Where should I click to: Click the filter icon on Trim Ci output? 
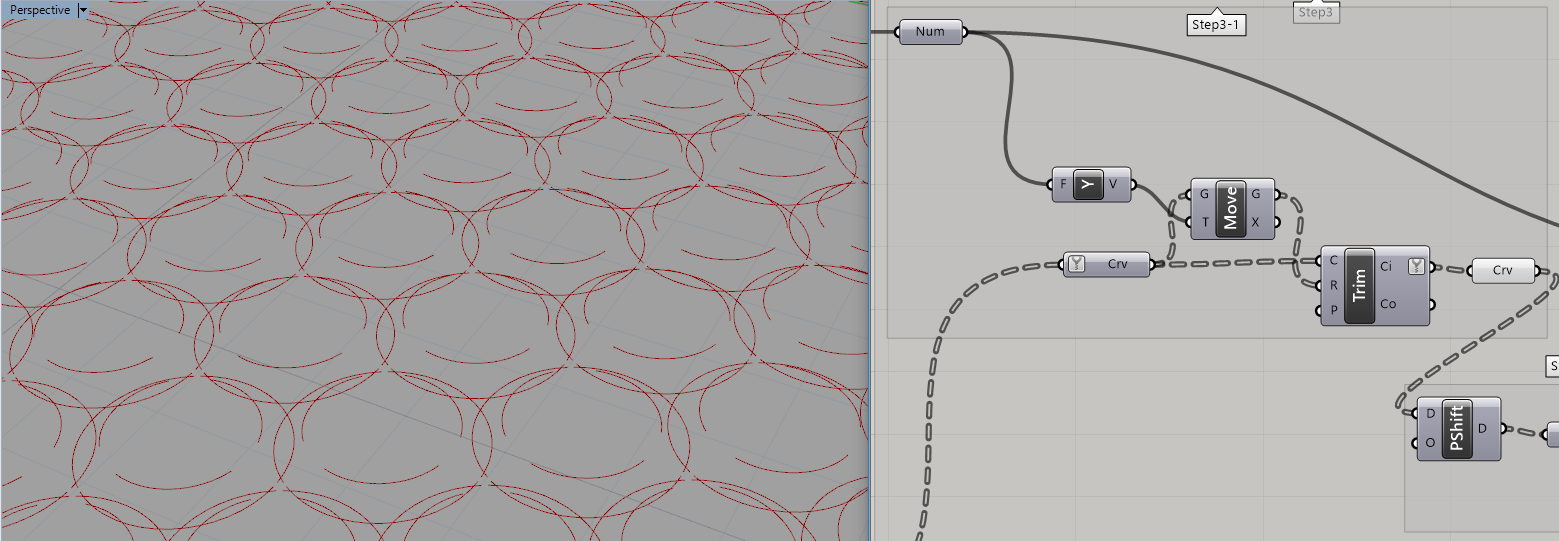click(x=1416, y=266)
